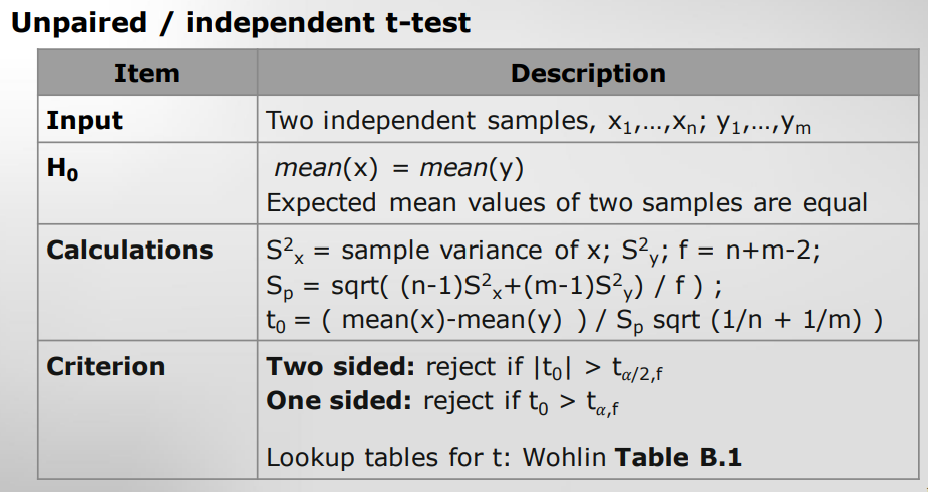Select the "Calculations" row label
928x492 pixels.
tap(130, 249)
